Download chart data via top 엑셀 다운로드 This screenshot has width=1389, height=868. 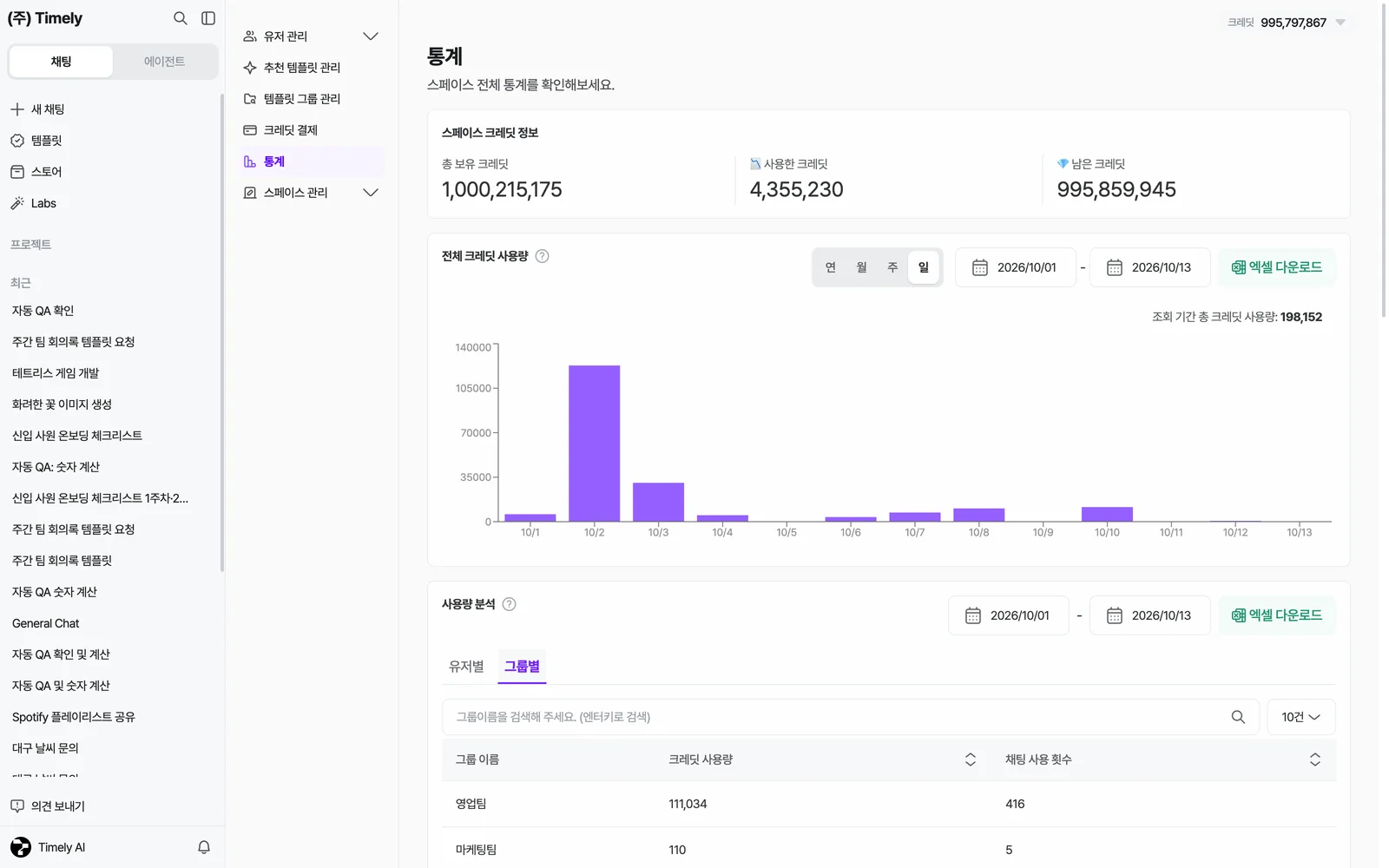click(1277, 267)
